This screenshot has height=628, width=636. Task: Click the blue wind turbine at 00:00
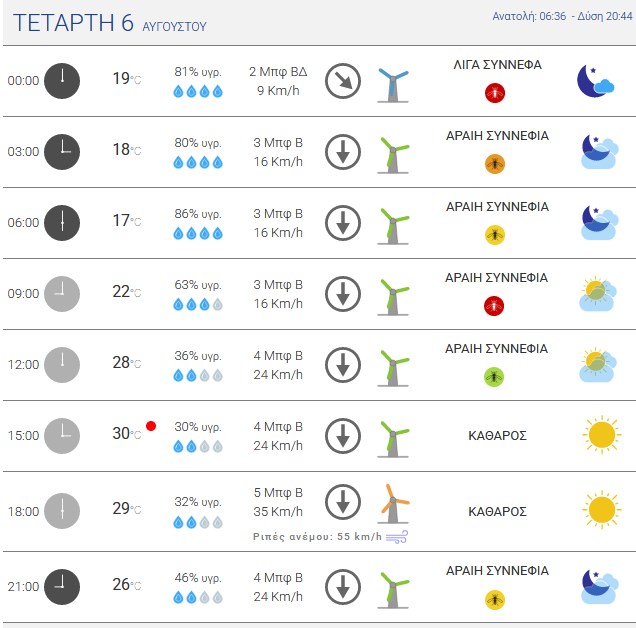coord(393,85)
